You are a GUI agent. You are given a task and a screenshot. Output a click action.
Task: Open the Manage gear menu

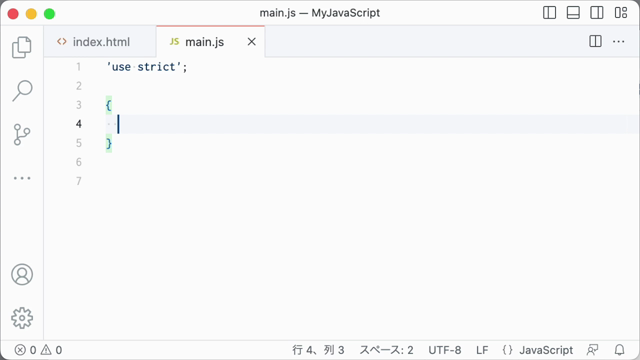point(22,318)
